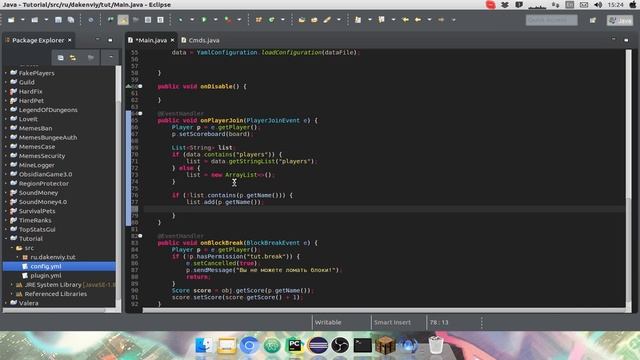Click the Previous Annotation toolbar icon
640x360 pixels.
coord(381,20)
